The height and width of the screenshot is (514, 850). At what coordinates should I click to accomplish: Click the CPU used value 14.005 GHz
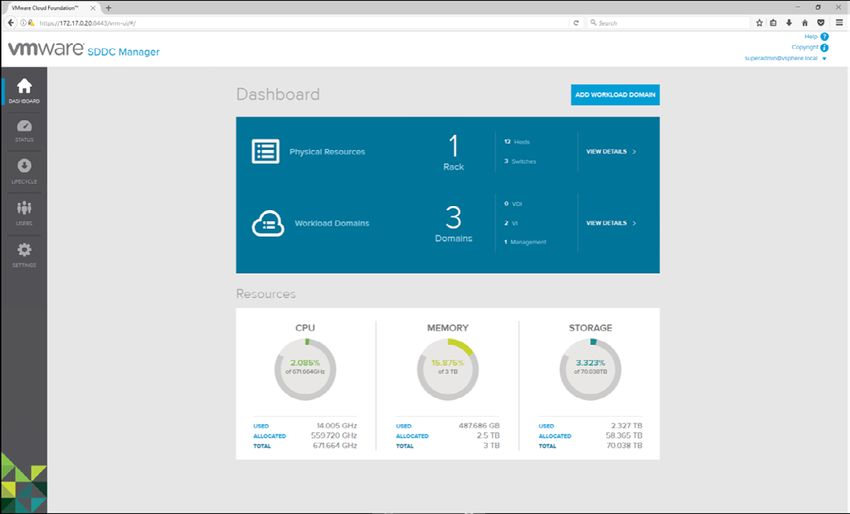tap(337, 426)
